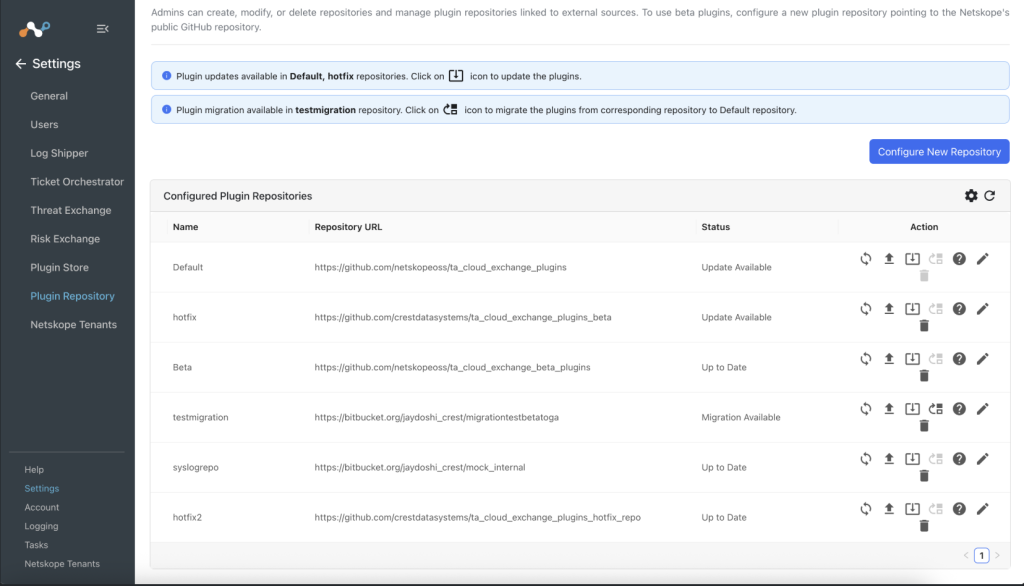This screenshot has width=1024, height=586.
Task: Go to previous page arrow
Action: click(x=966, y=555)
